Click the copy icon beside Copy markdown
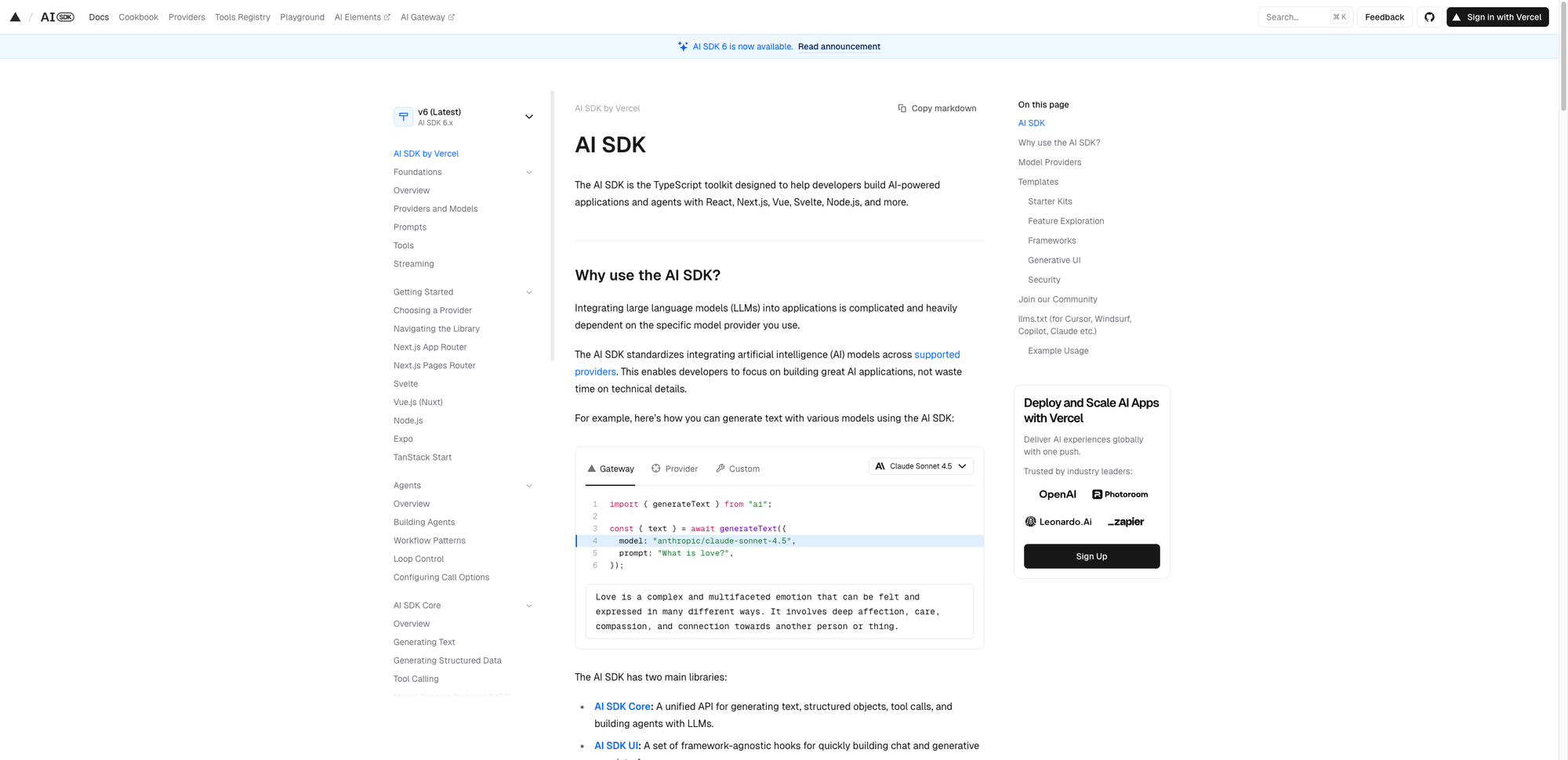 point(902,108)
